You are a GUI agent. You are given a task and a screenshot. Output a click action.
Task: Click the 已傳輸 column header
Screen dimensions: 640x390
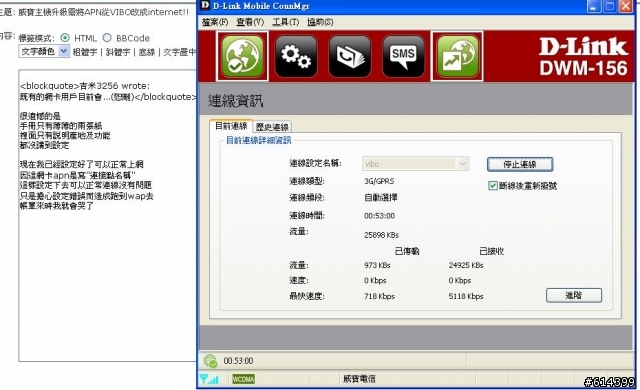[x=407, y=251]
